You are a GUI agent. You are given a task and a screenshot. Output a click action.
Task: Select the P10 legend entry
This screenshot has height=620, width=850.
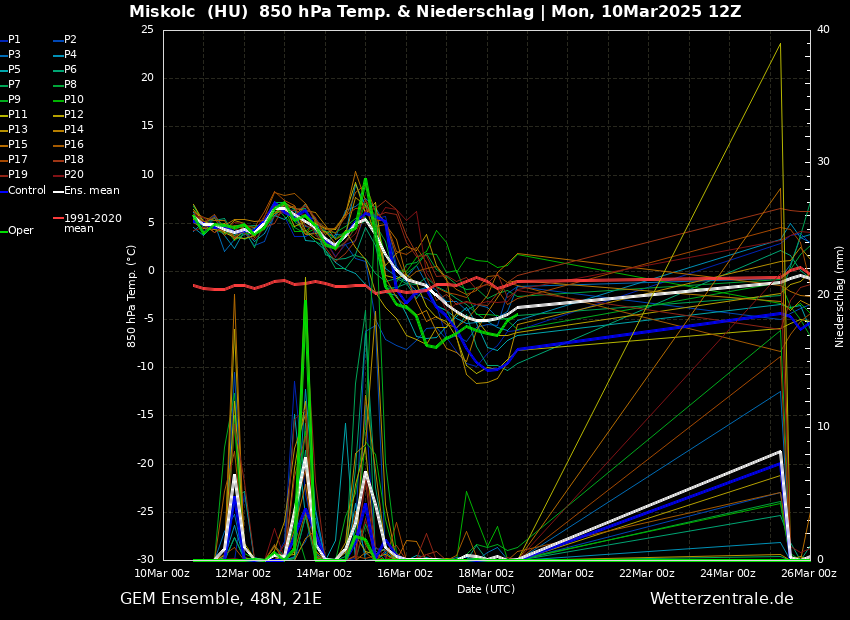74,100
